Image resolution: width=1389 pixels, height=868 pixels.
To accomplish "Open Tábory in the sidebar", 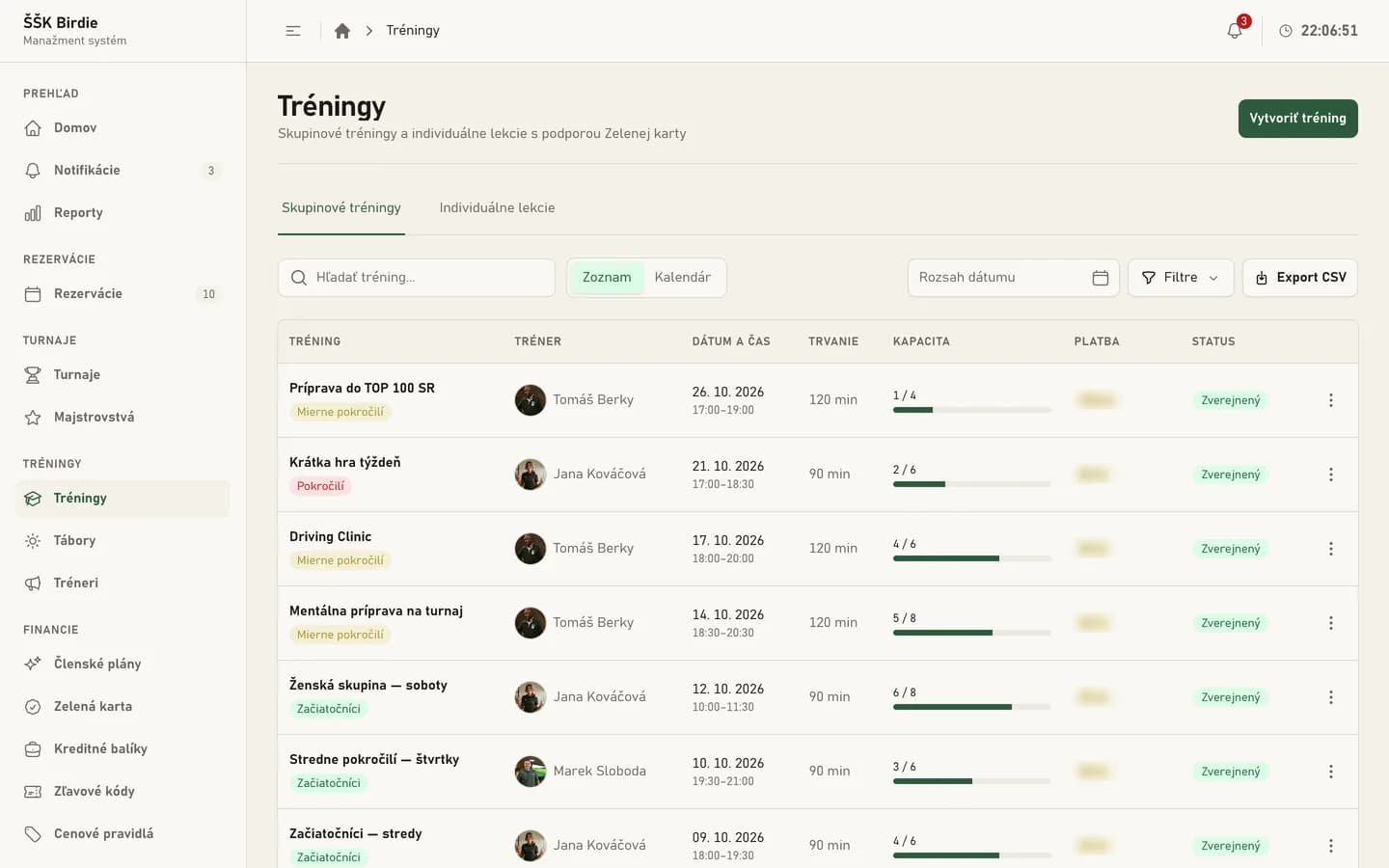I will 123,541.
